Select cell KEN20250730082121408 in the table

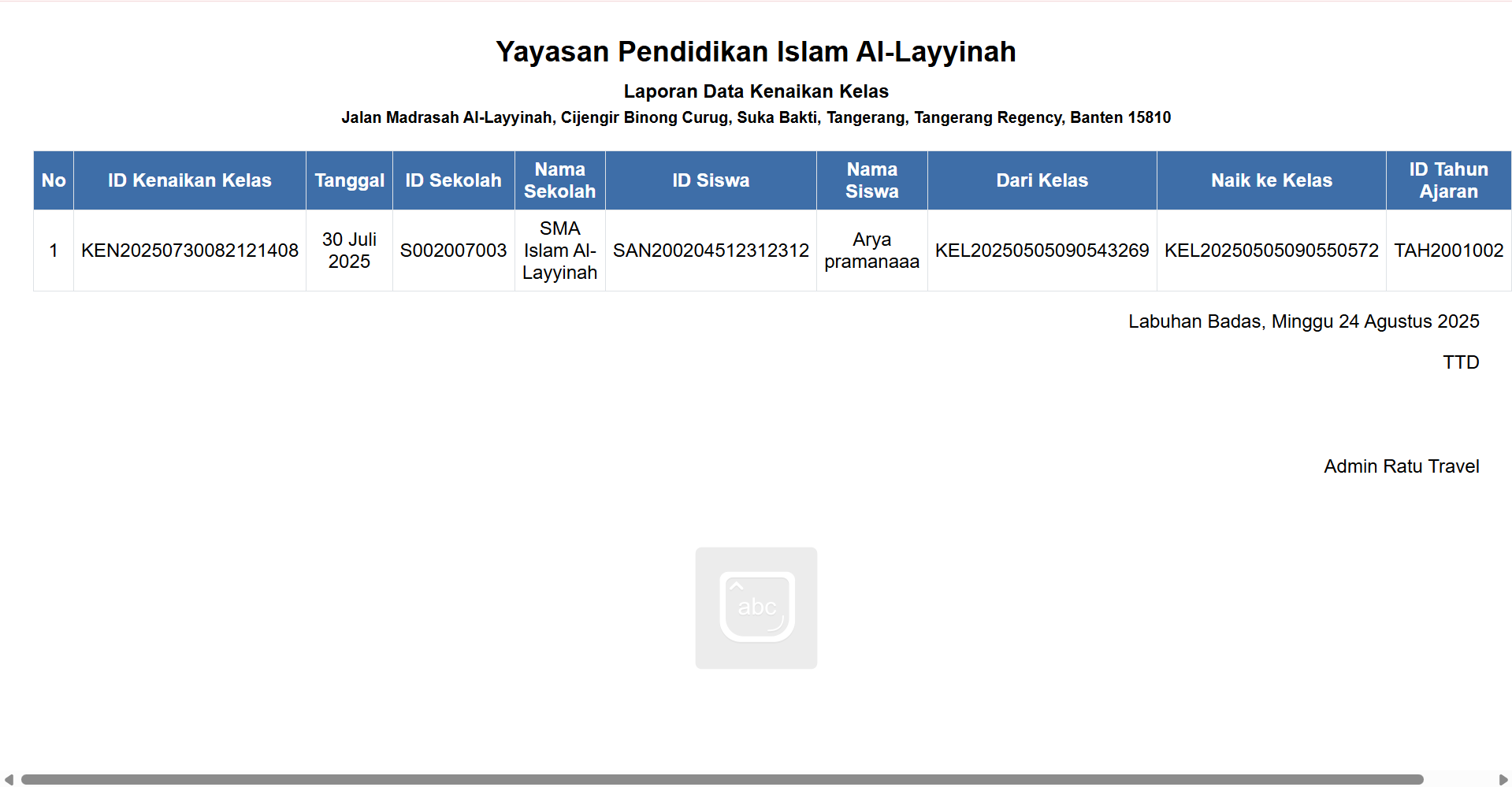pos(189,250)
